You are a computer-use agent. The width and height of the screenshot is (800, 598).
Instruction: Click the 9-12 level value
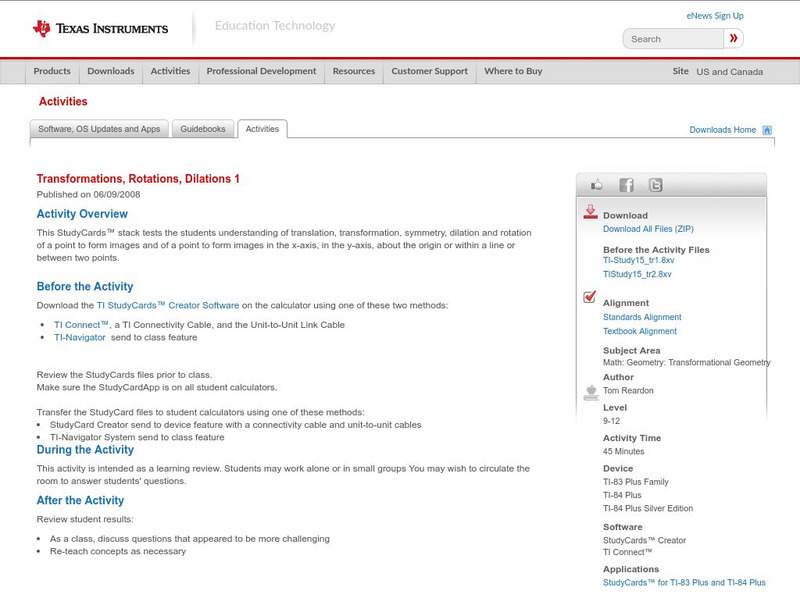click(611, 421)
